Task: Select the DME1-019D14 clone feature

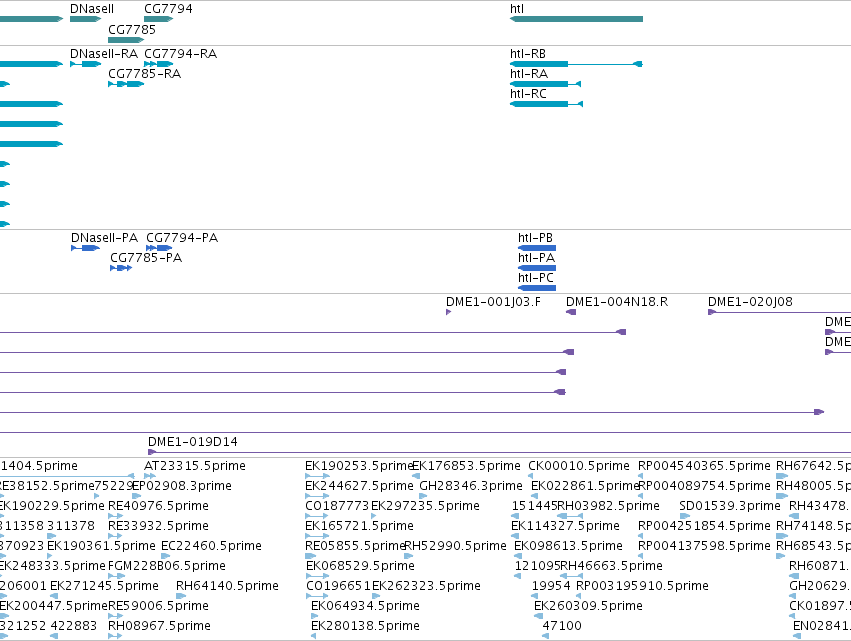Action: pos(499,452)
